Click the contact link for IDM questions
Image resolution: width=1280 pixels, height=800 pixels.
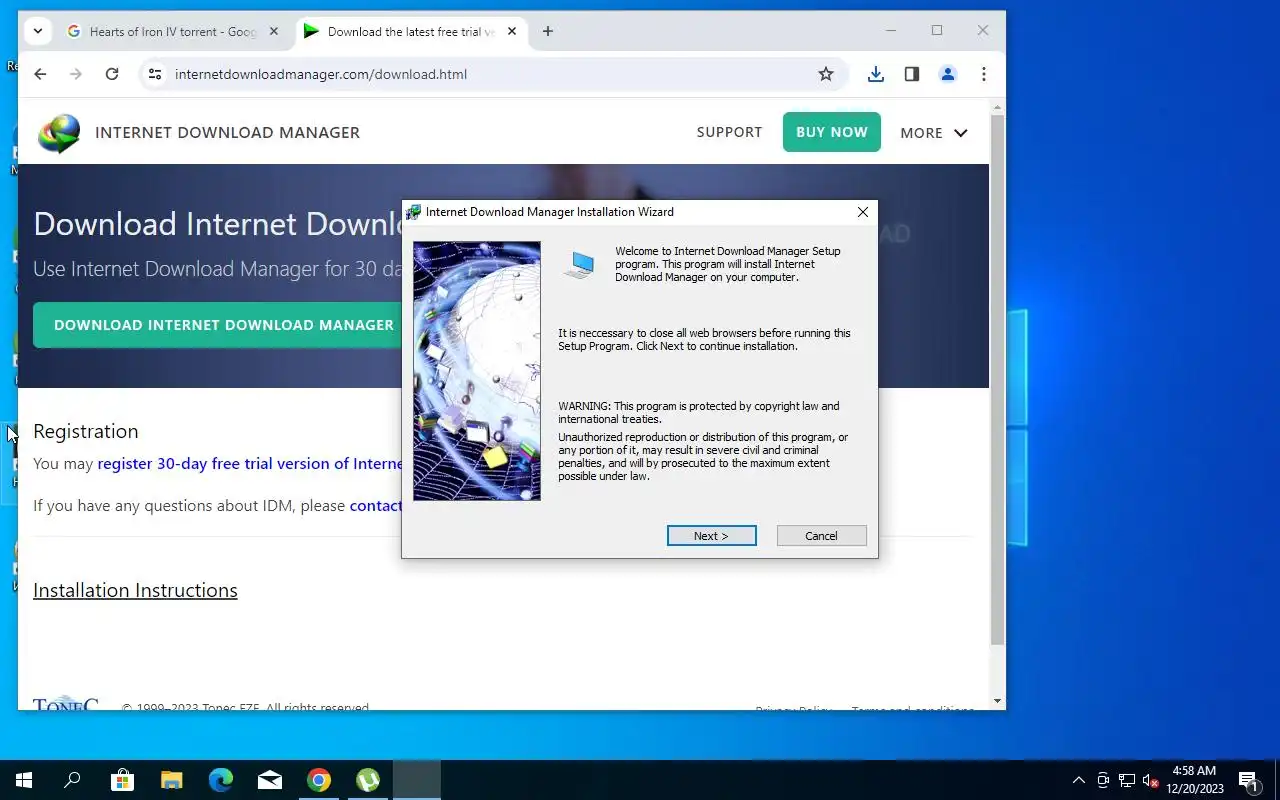[376, 506]
